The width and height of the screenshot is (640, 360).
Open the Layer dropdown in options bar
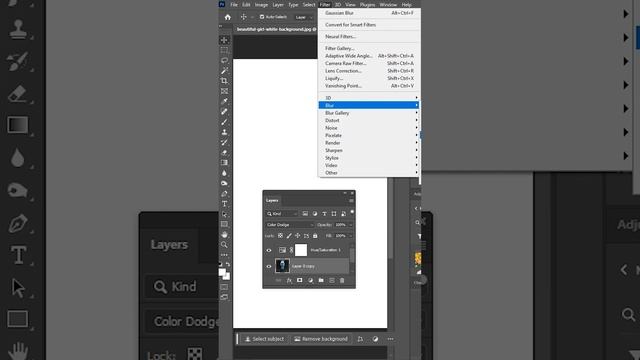(303, 17)
